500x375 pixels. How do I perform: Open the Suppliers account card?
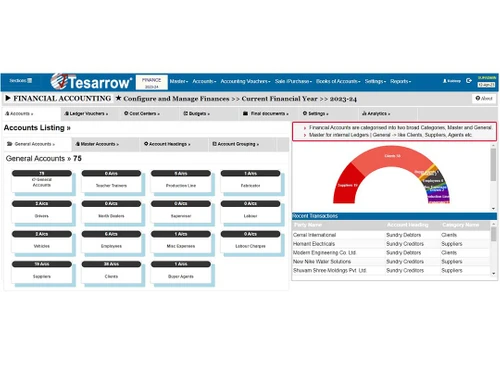tap(42, 272)
